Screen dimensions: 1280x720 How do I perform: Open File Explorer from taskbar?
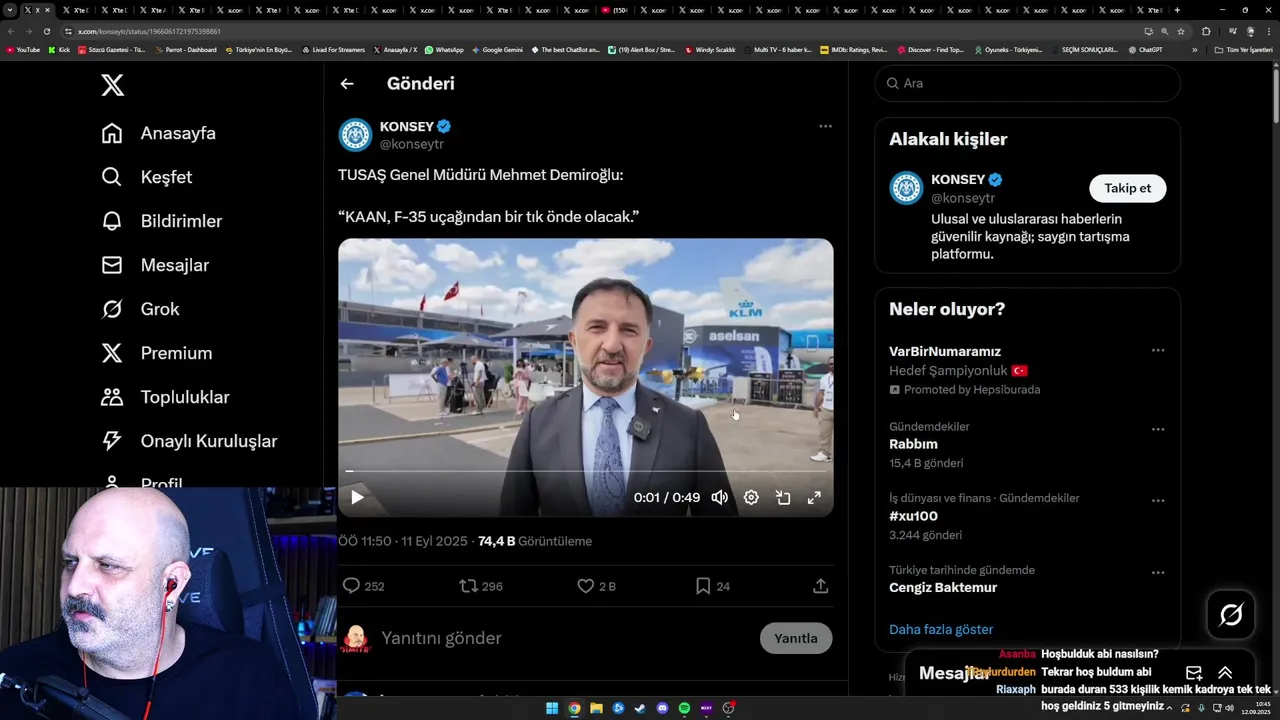(596, 708)
